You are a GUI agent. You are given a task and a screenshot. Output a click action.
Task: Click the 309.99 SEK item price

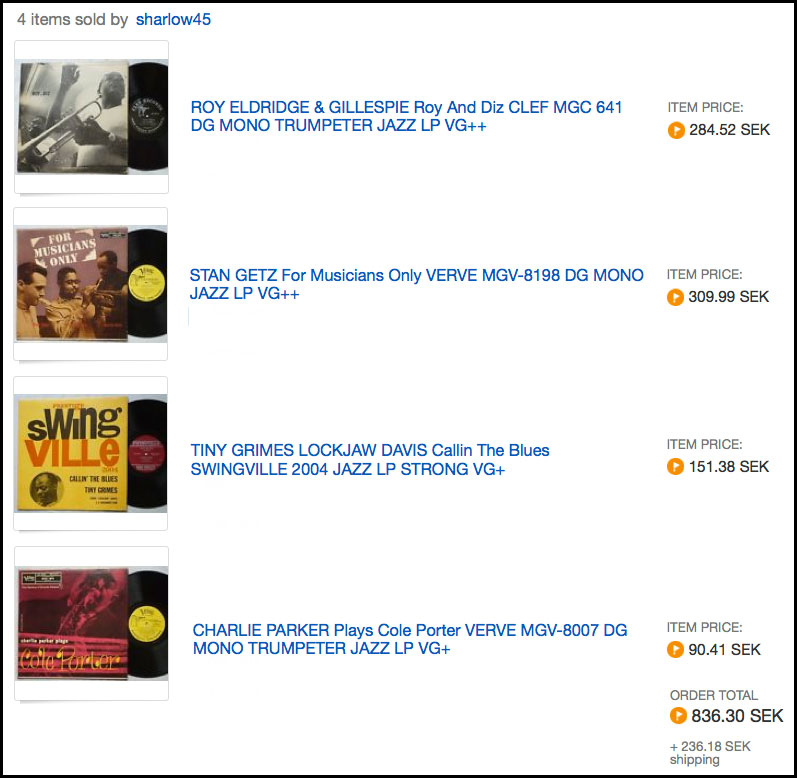pyautogui.click(x=728, y=297)
